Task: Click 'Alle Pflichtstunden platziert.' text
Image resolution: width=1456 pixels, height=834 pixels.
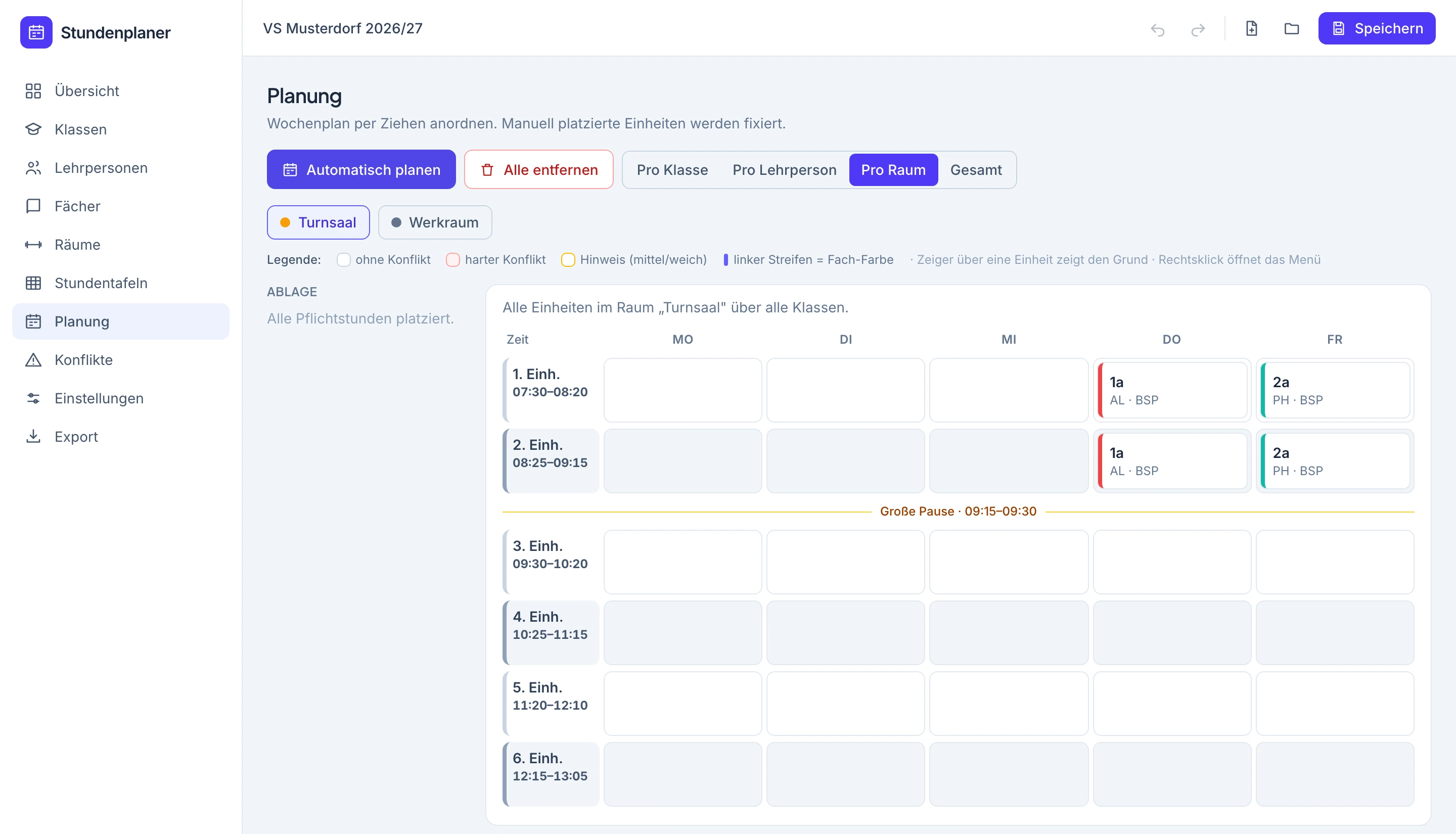Action: point(360,319)
